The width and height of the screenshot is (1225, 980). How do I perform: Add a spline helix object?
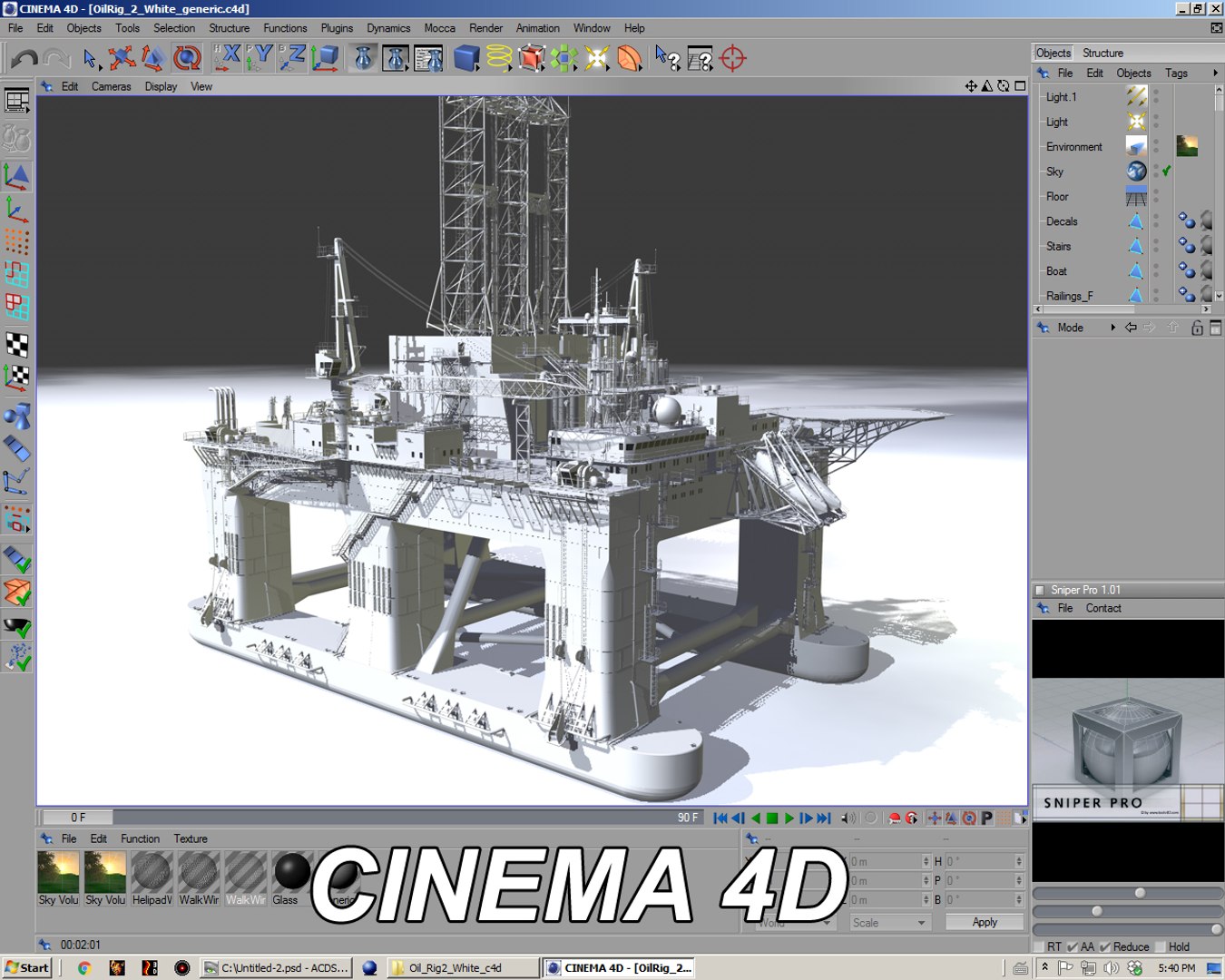tap(499, 58)
